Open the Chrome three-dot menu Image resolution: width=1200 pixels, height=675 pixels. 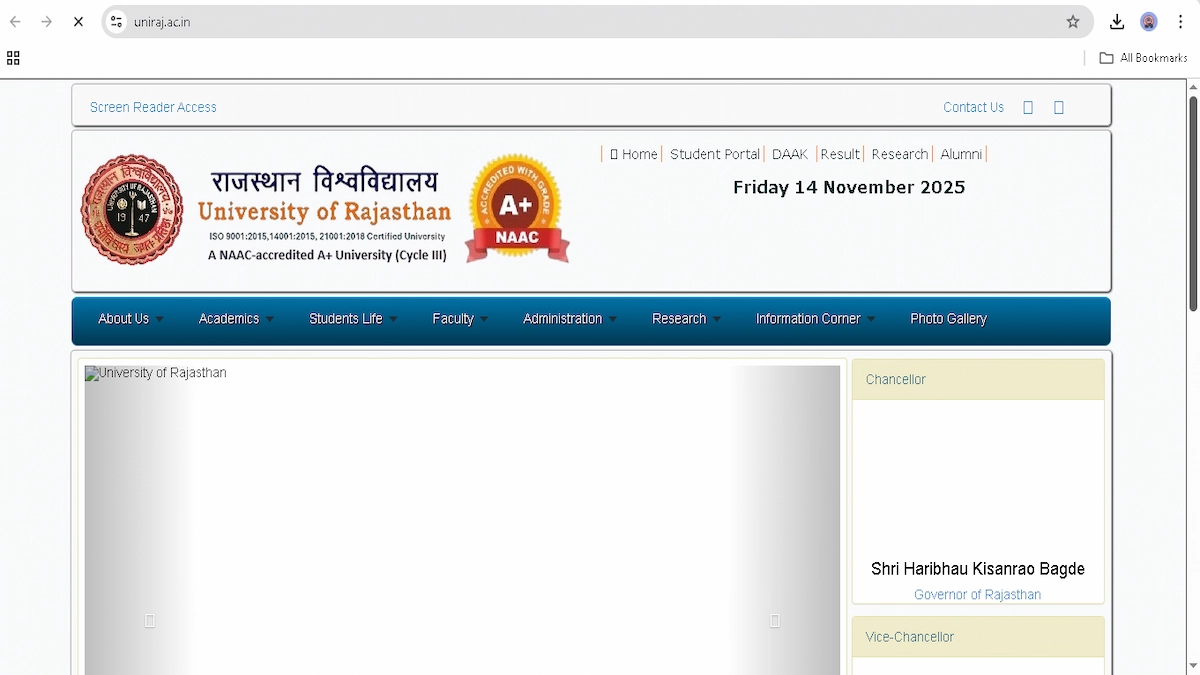tap(1181, 22)
